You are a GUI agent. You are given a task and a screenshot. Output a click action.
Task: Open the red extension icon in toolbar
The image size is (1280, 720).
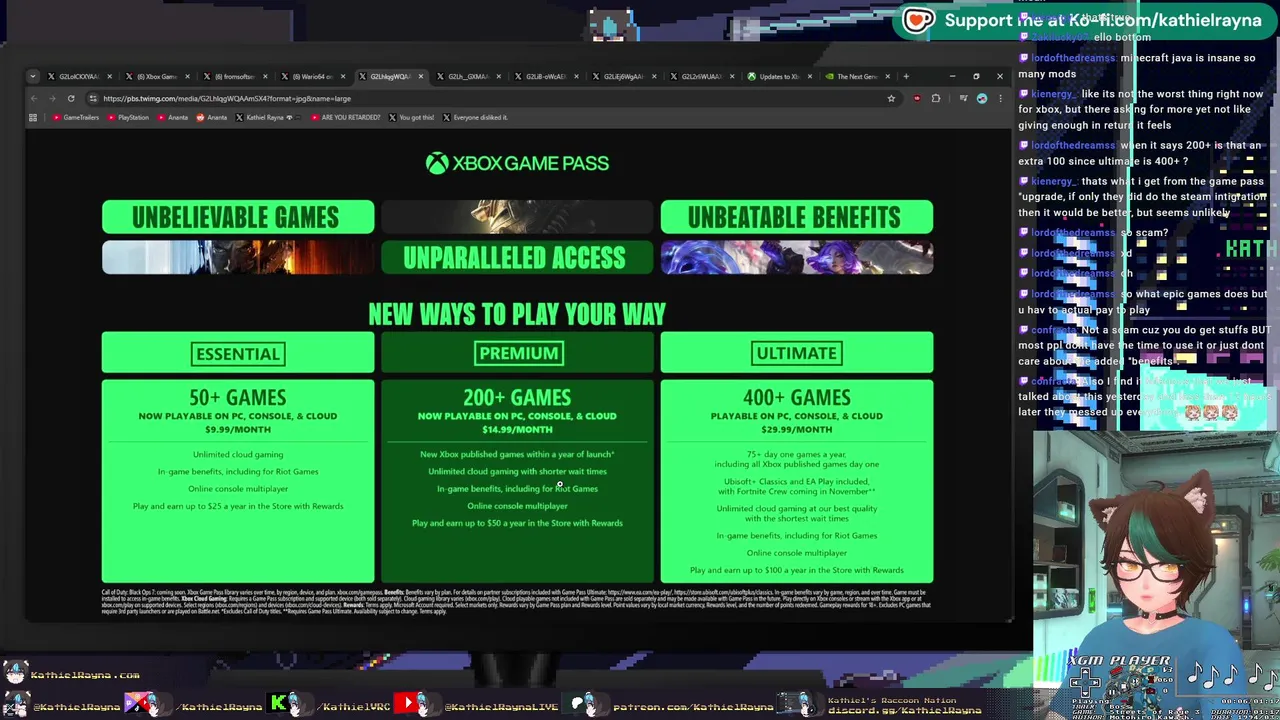click(916, 98)
